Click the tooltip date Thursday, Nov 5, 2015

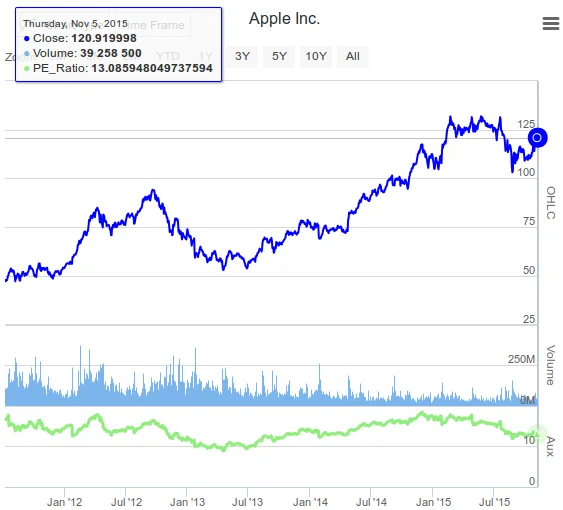(75, 24)
